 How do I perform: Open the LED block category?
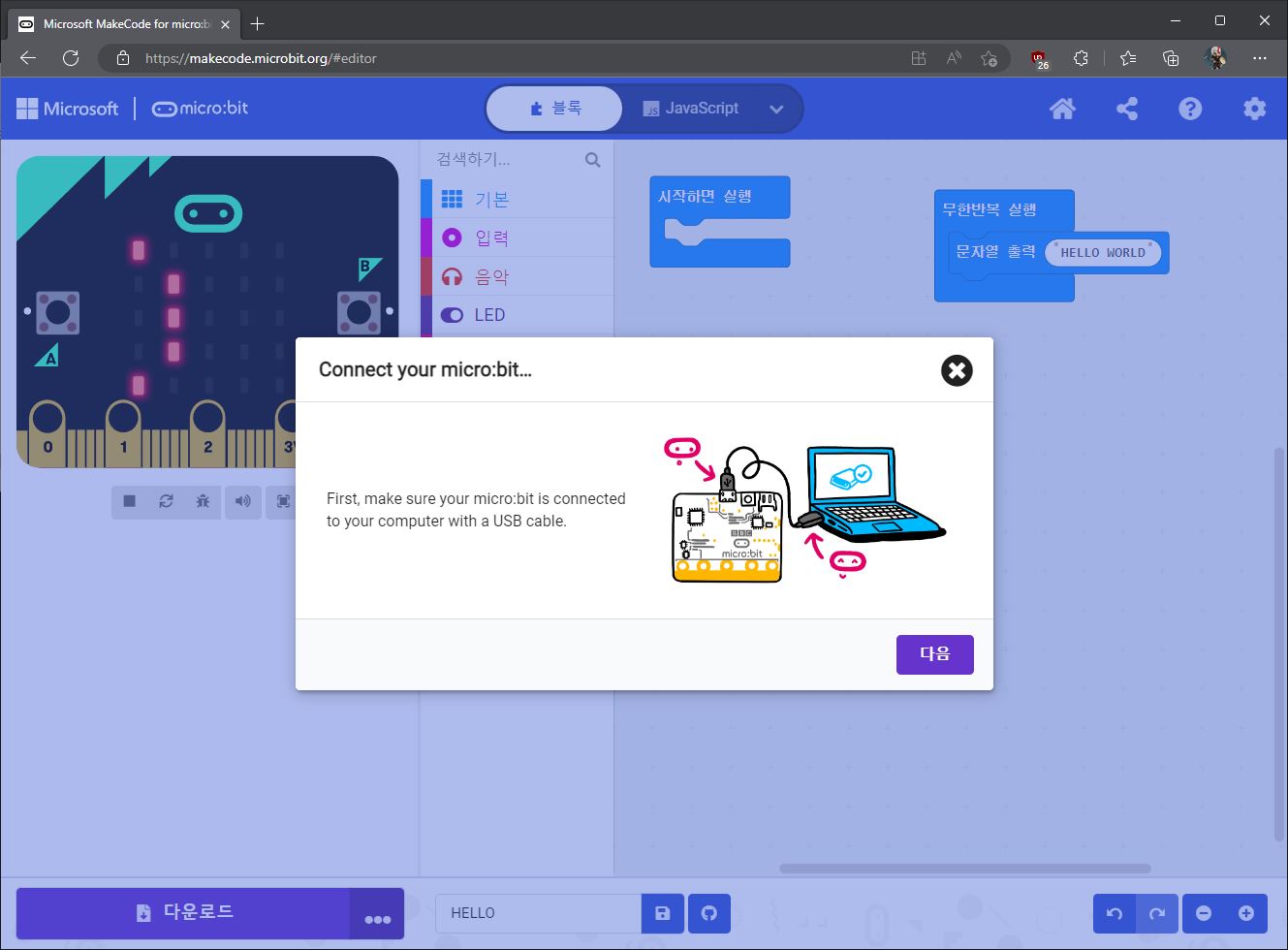tap(518, 315)
